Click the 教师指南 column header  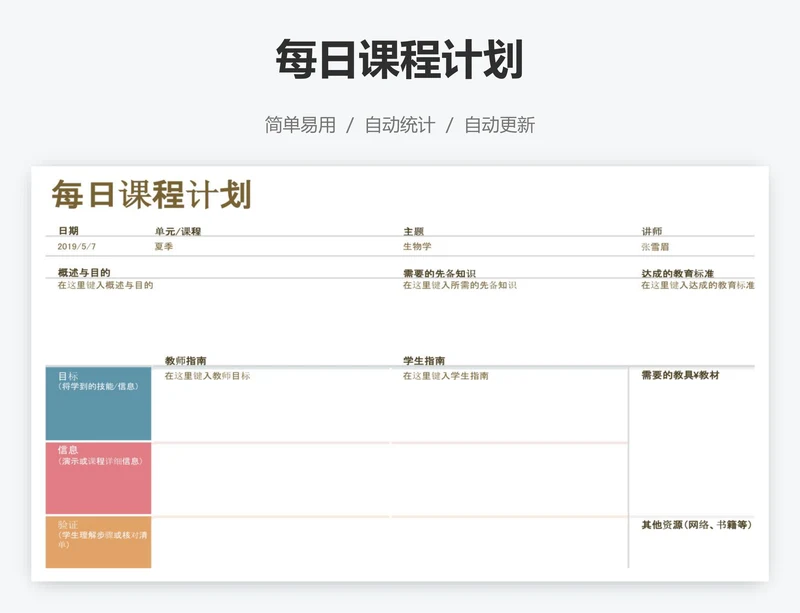click(186, 361)
